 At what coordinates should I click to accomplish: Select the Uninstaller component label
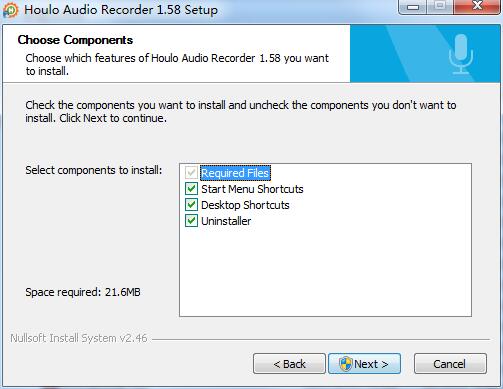point(226,221)
